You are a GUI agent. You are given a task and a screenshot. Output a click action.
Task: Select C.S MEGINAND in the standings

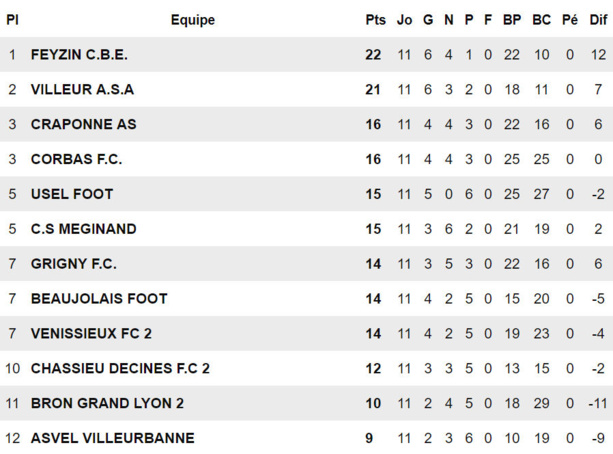tap(83, 229)
